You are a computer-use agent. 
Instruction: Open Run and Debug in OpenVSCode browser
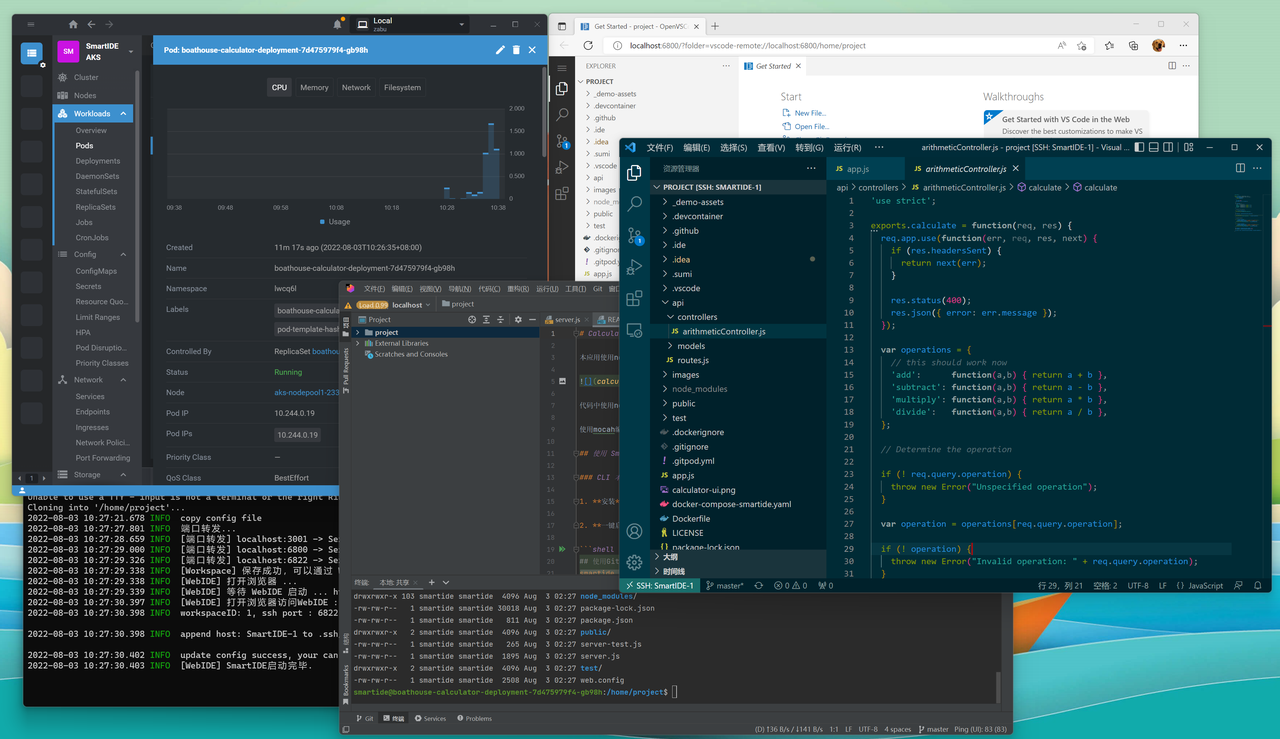click(562, 167)
